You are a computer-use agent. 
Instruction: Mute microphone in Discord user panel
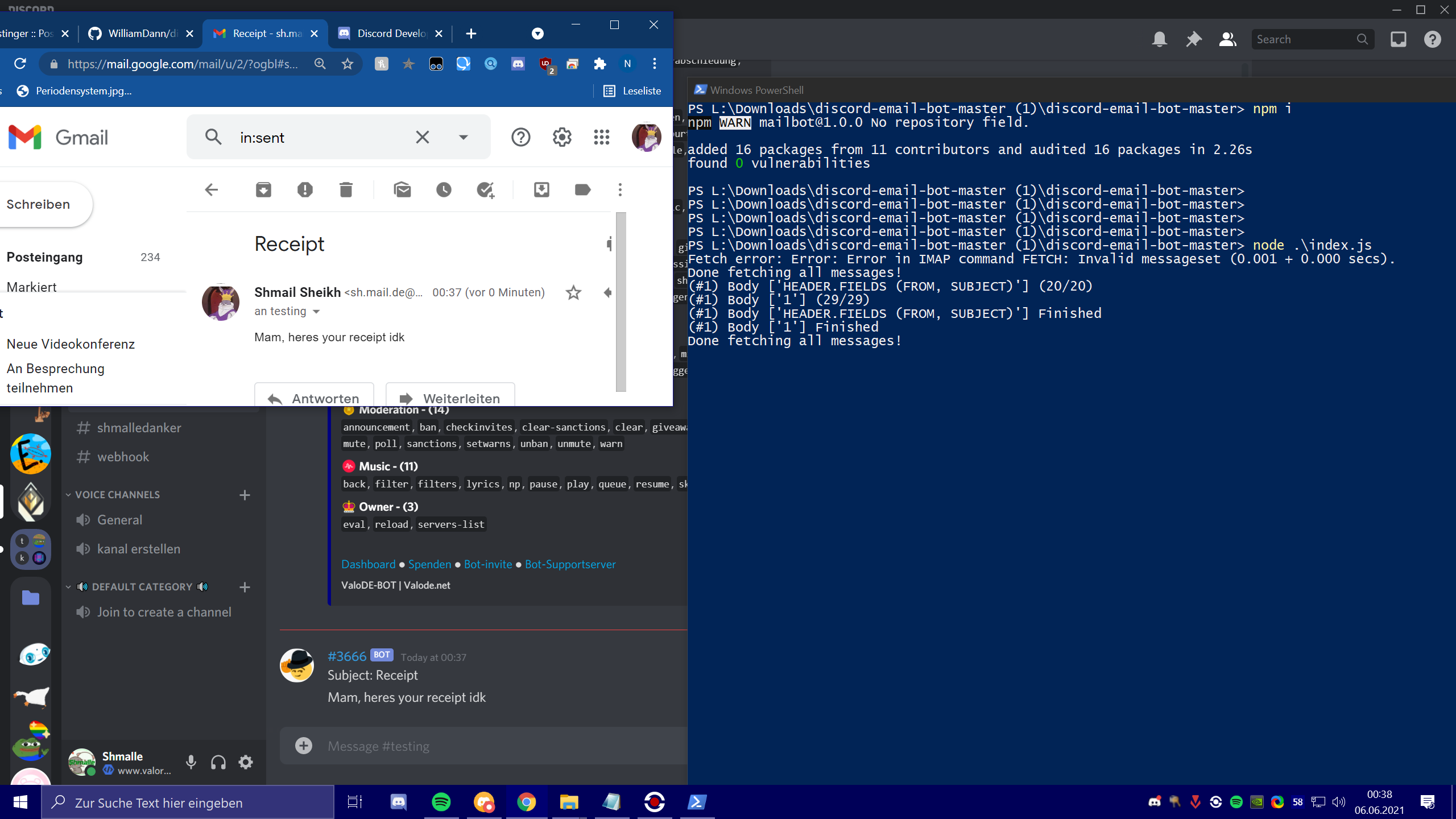[x=191, y=762]
